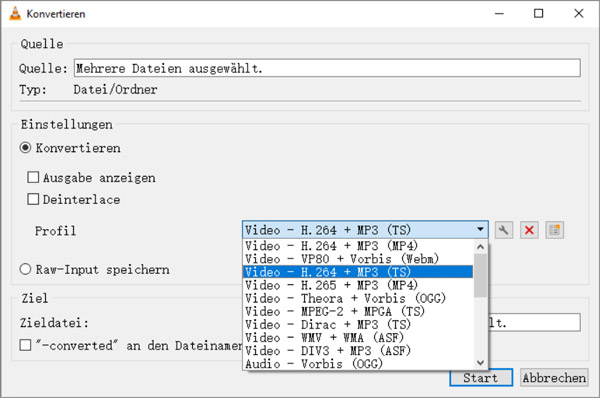Choose Video - H.265 + MP3 (MP4)
This screenshot has height=398, width=600.
[358, 285]
